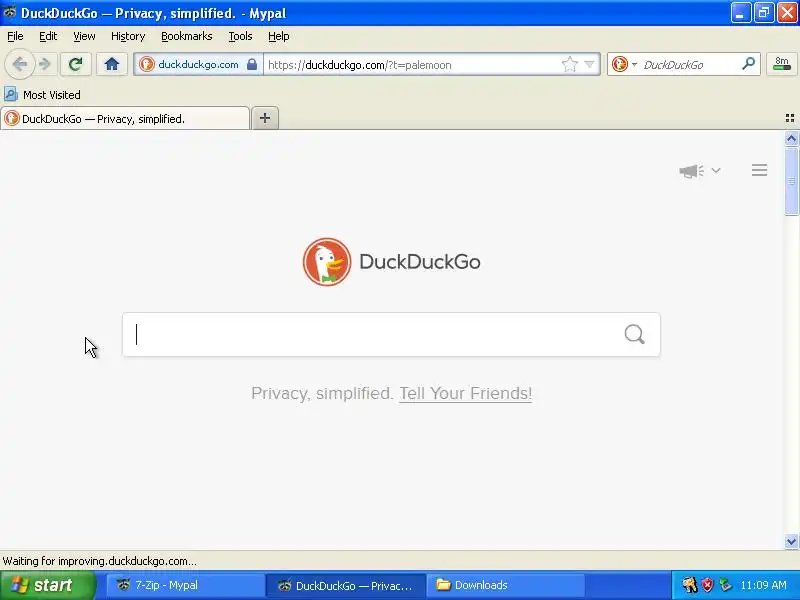Open the Windows start button

47,585
